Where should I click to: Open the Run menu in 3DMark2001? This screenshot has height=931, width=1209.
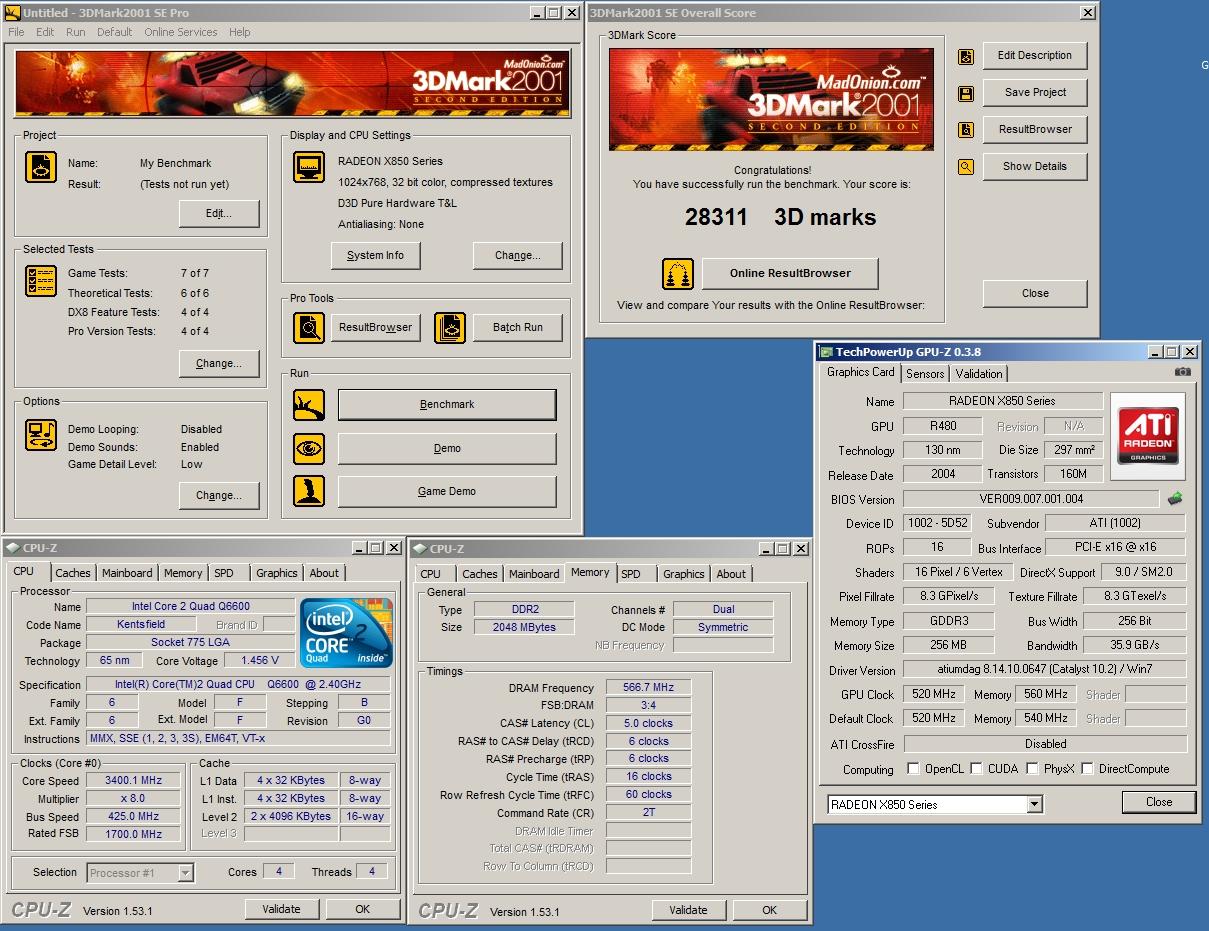(76, 32)
